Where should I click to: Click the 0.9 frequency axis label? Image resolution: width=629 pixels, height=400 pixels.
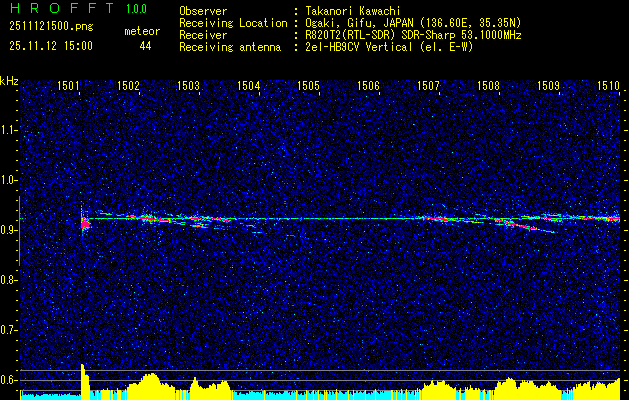[x=8, y=230]
